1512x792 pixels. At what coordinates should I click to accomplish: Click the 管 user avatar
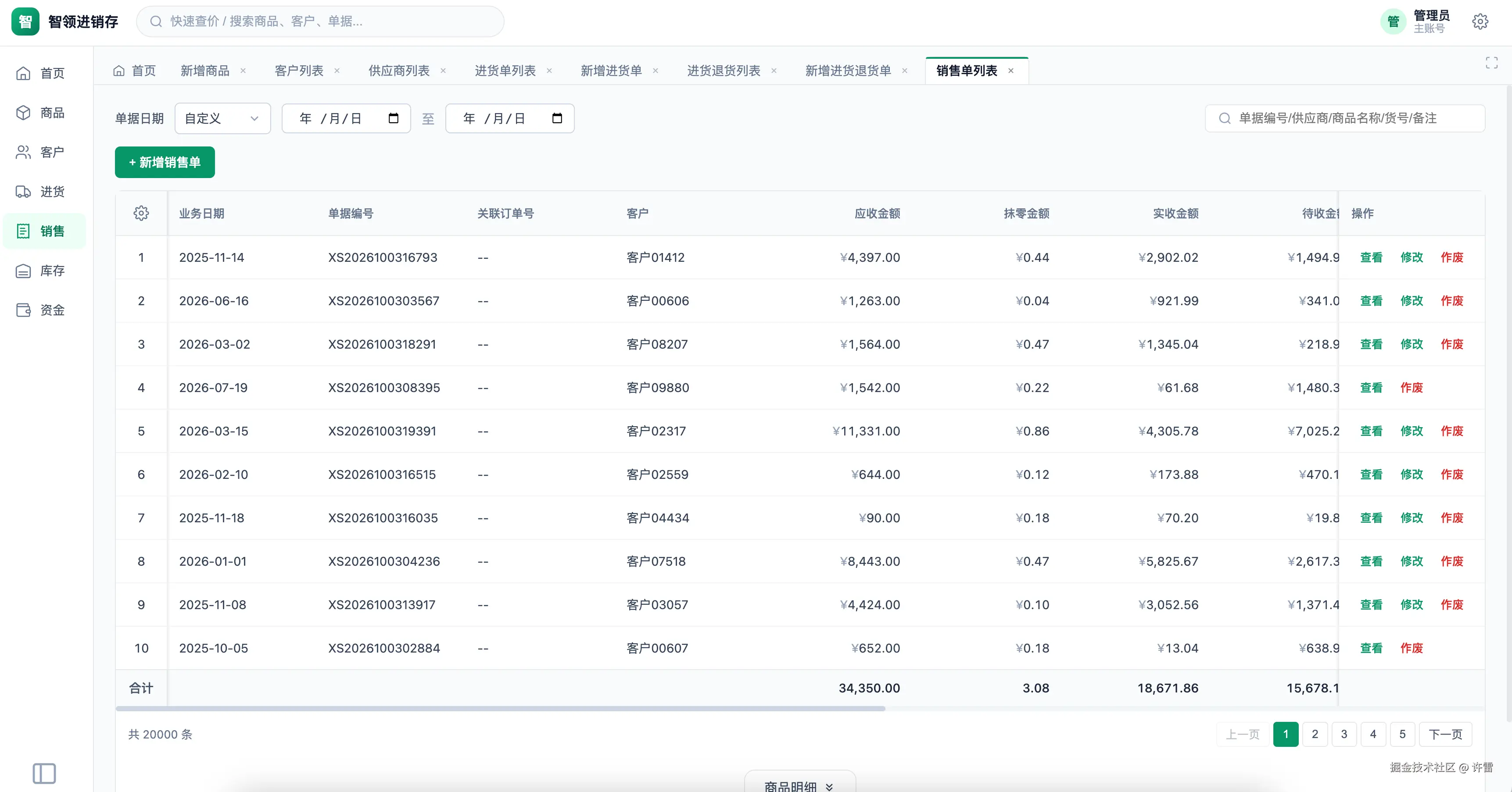tap(1393, 21)
